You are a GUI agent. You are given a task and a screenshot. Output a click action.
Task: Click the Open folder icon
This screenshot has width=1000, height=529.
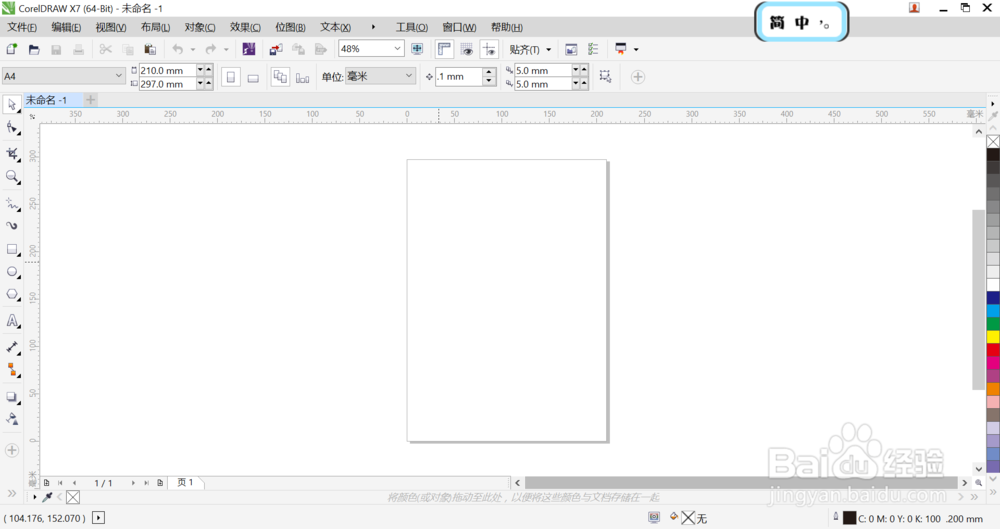(34, 49)
